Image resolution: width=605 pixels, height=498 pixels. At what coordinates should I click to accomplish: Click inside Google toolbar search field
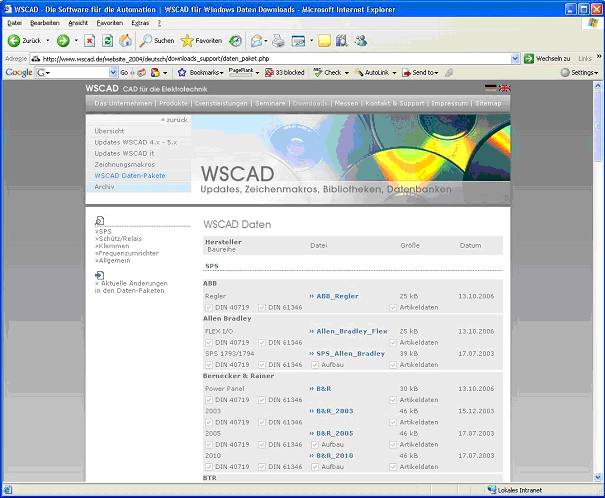pyautogui.click(x=73, y=73)
